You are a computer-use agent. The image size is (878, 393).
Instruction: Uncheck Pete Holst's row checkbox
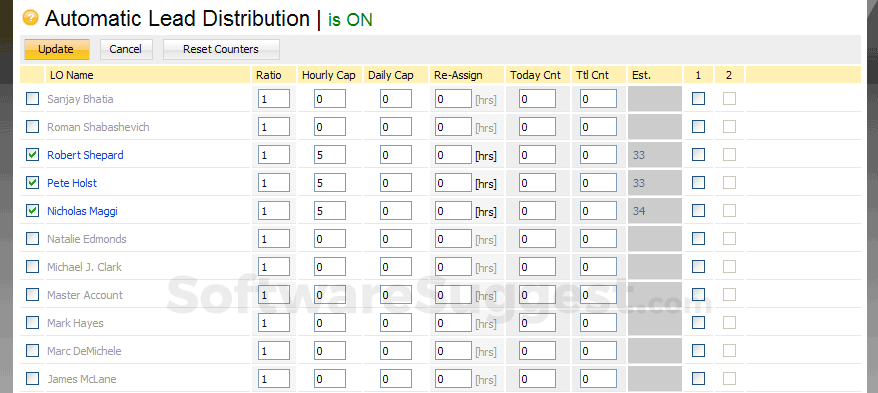32,183
